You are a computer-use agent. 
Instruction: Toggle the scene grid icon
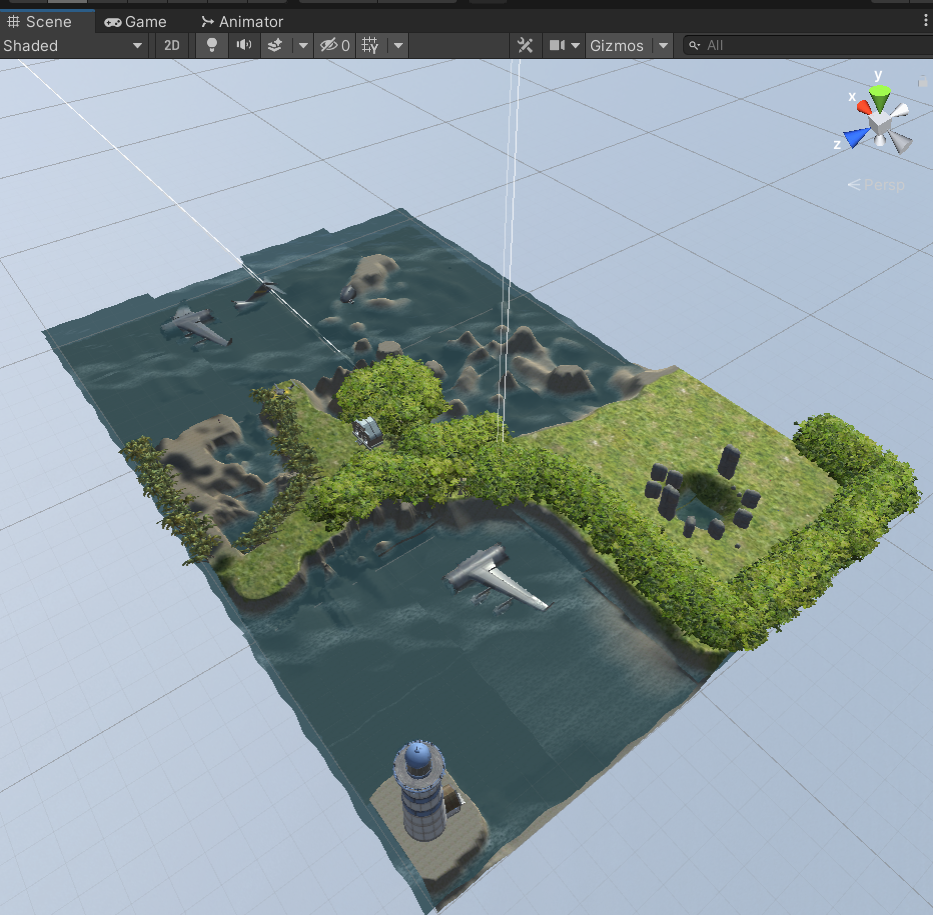click(x=370, y=46)
